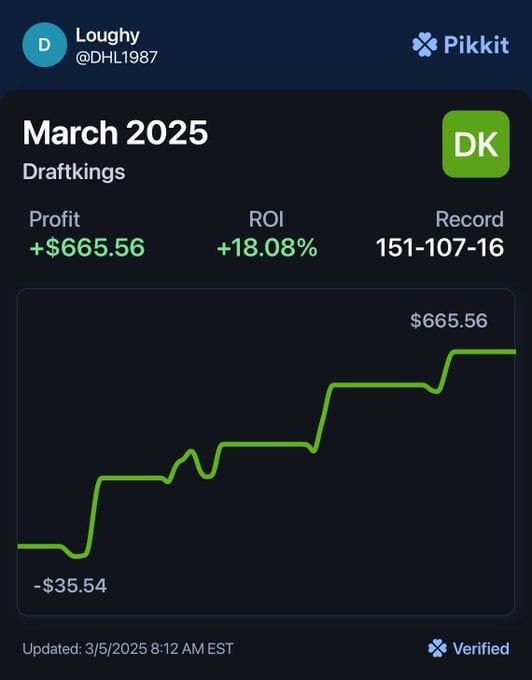Tap the Updated 3/5/2025 timestamp
The width and height of the screenshot is (532, 680).
[128, 649]
